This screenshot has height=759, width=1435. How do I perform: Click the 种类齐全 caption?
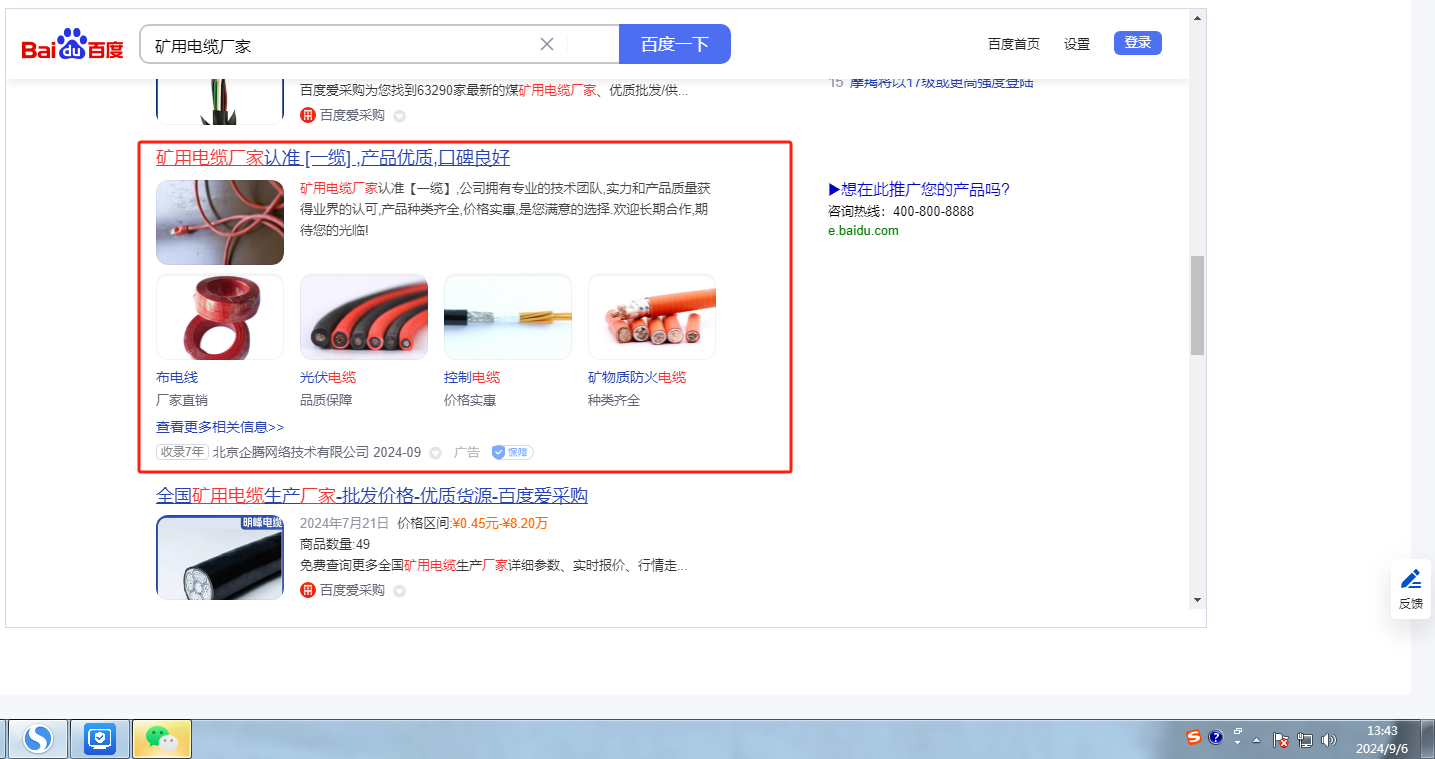pyautogui.click(x=614, y=401)
